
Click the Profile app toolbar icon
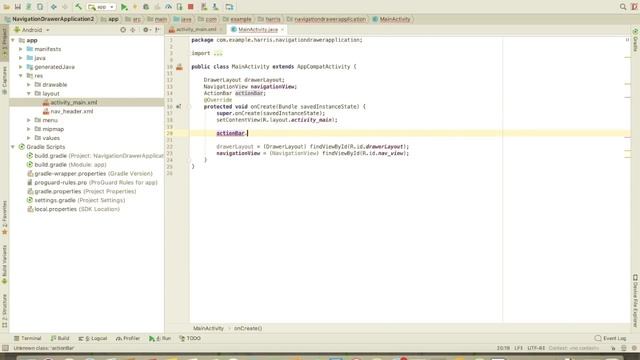pos(168,7)
